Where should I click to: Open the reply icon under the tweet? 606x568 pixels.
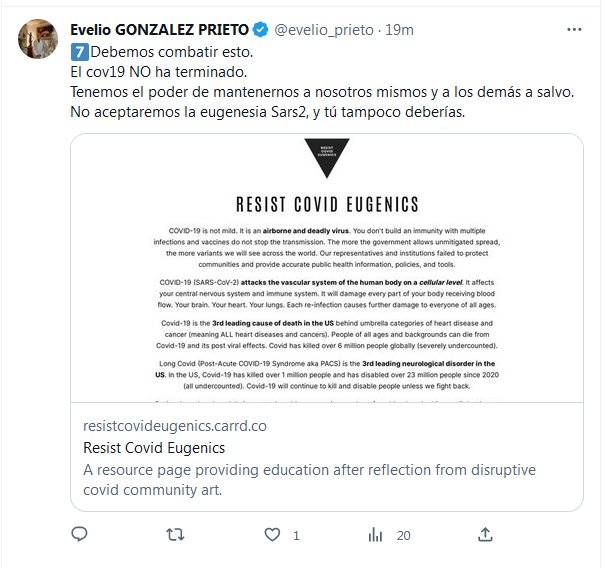pos(79,536)
